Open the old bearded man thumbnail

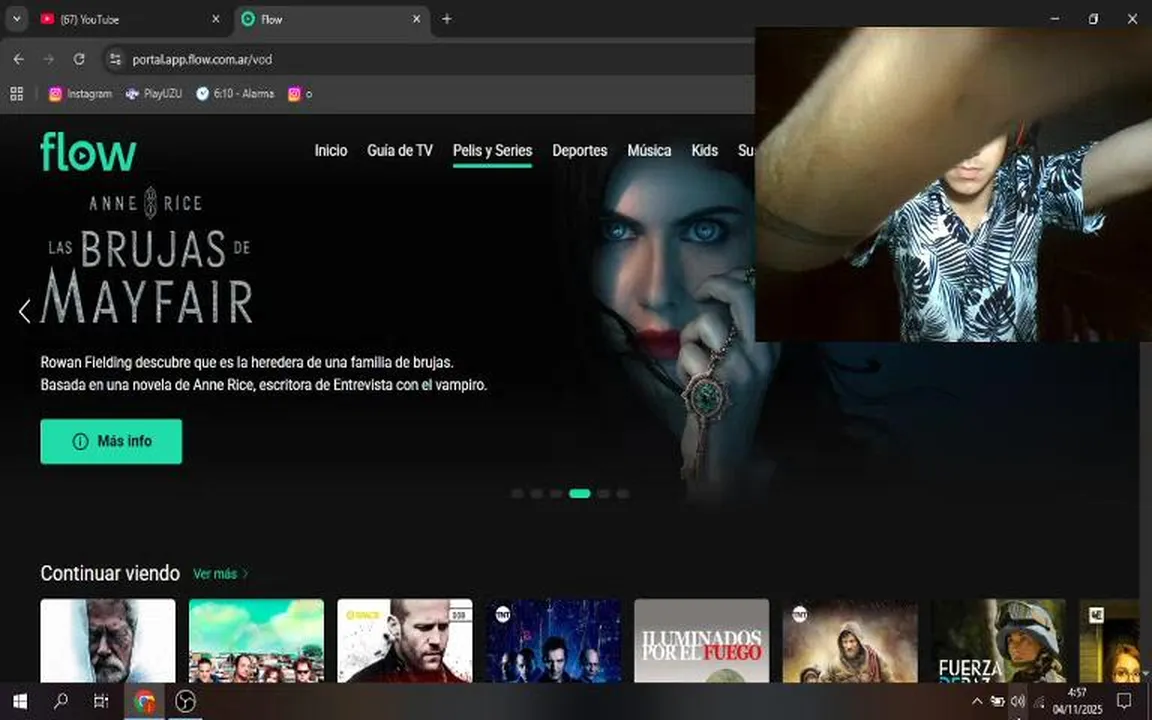click(x=108, y=641)
